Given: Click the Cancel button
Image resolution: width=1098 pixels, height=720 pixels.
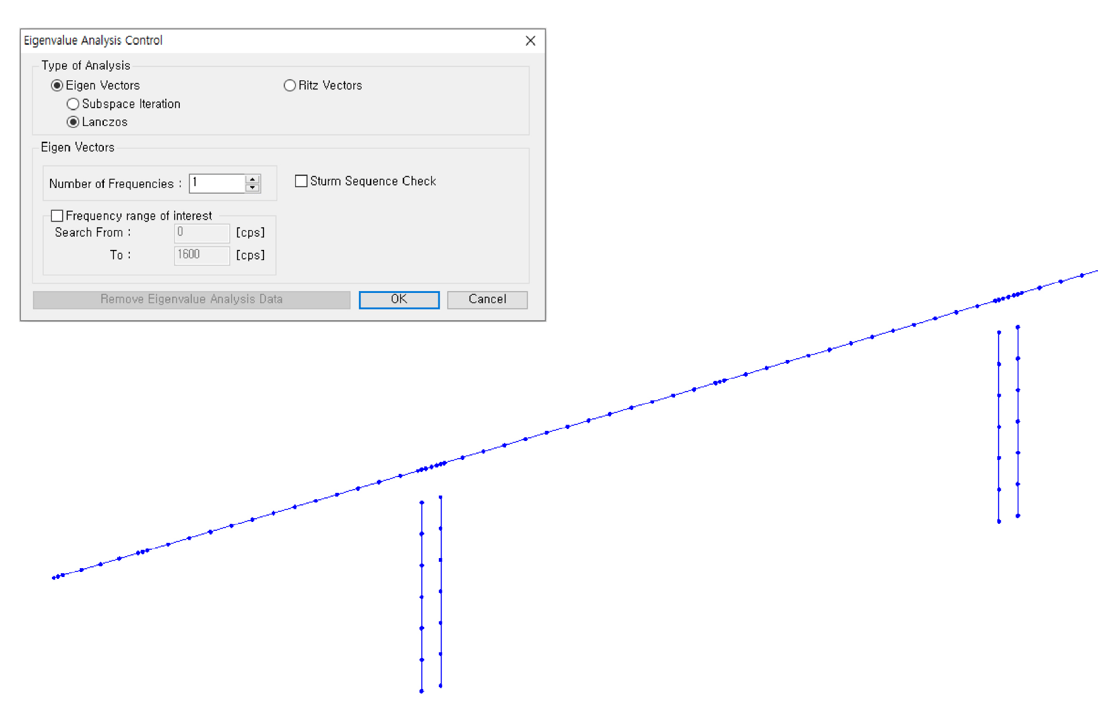Looking at the screenshot, I should 487,299.
